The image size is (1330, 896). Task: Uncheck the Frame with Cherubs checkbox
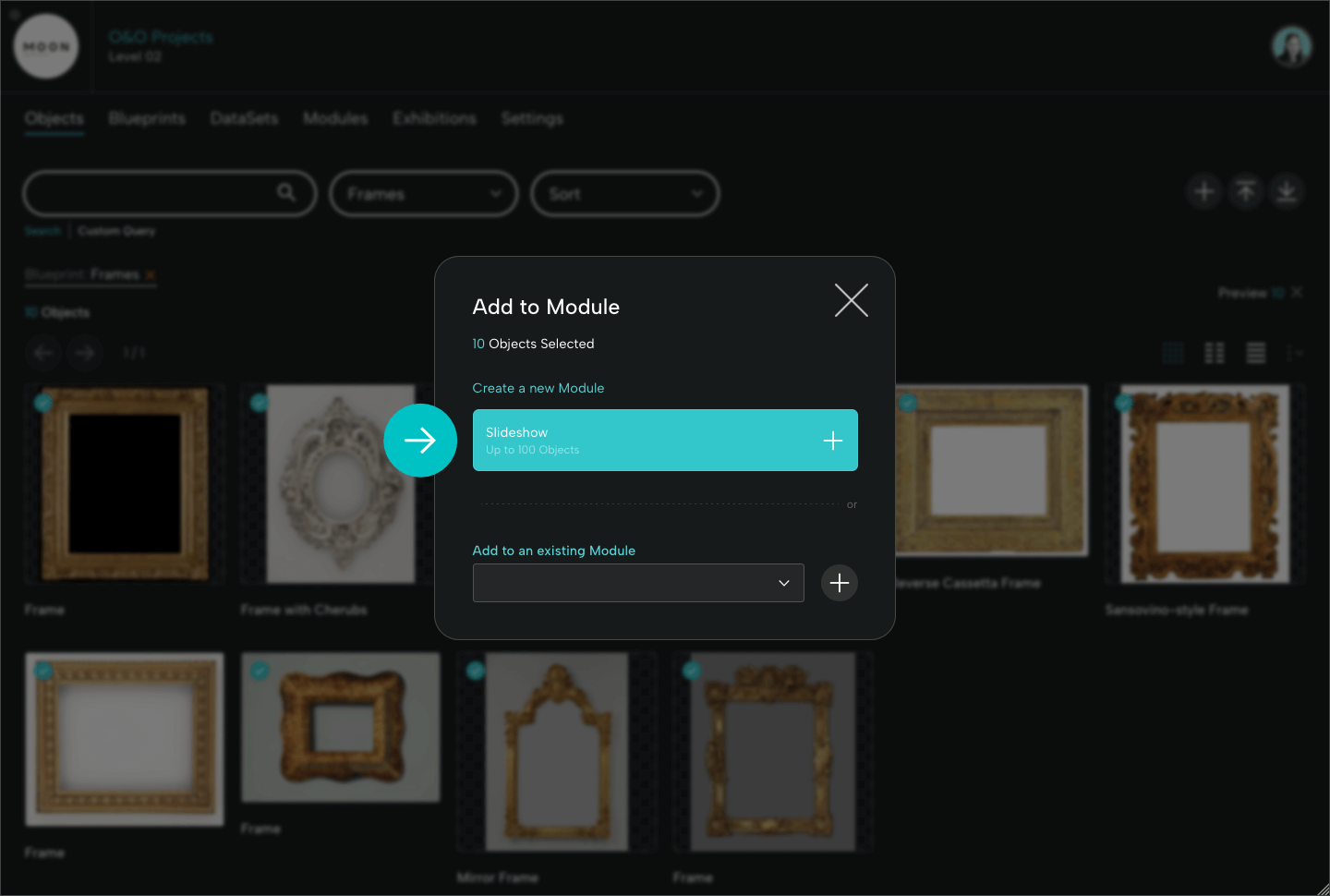pyautogui.click(x=260, y=403)
